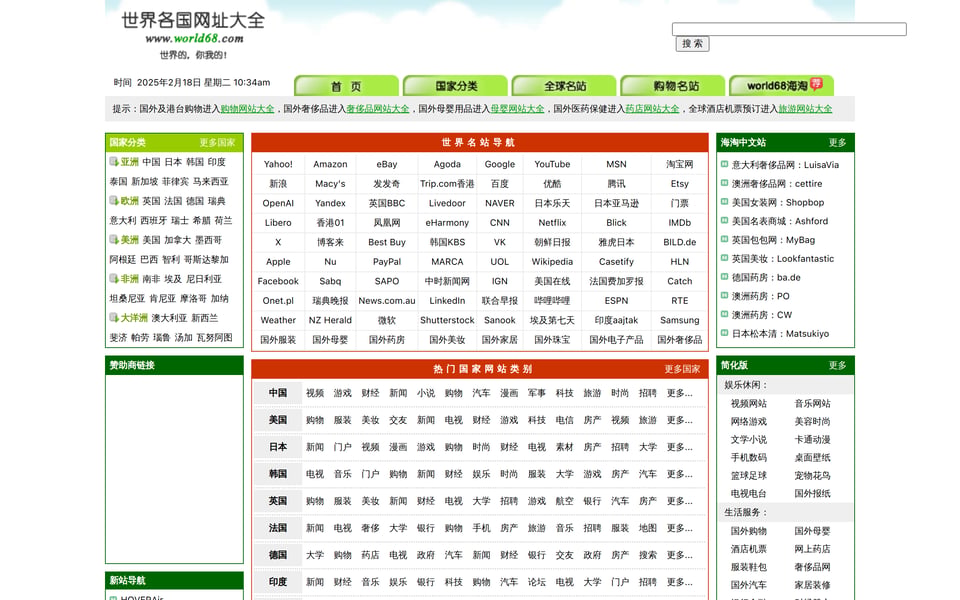Image resolution: width=960 pixels, height=600 pixels.
Task: Open 更多 in 简化版 panel
Action: coord(837,366)
